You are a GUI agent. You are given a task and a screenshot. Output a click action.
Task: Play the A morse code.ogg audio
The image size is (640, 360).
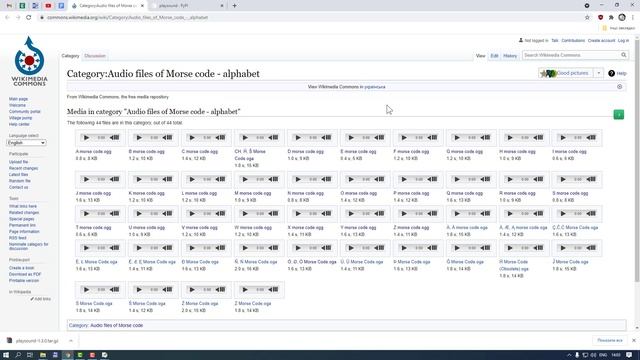pyautogui.click(x=87, y=138)
